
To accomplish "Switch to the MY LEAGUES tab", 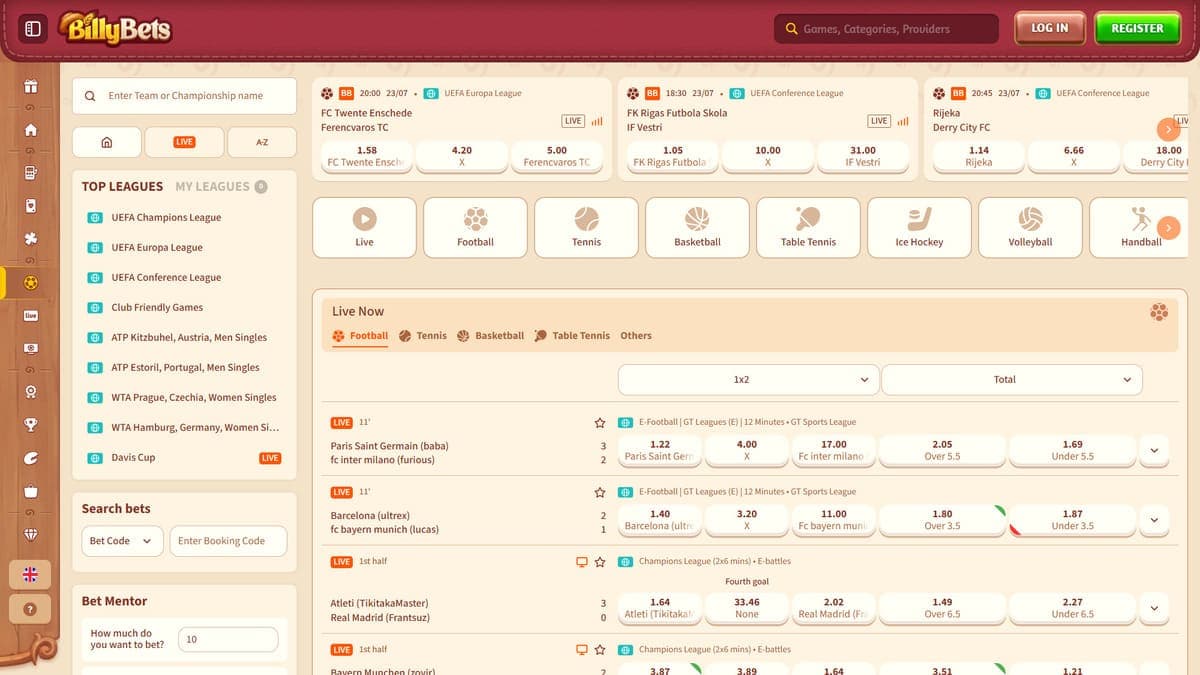I will click(221, 186).
